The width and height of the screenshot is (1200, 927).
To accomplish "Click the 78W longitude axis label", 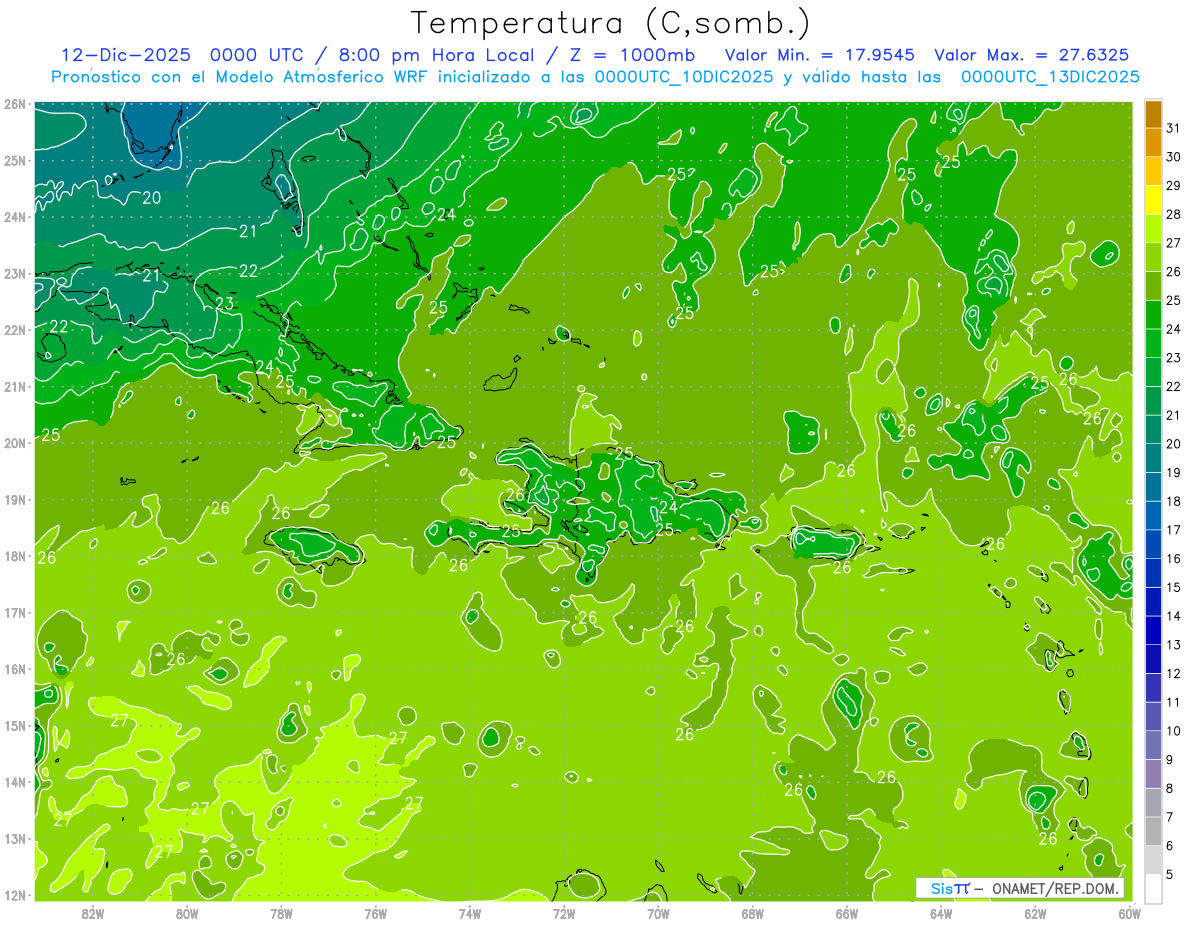I will tap(281, 913).
